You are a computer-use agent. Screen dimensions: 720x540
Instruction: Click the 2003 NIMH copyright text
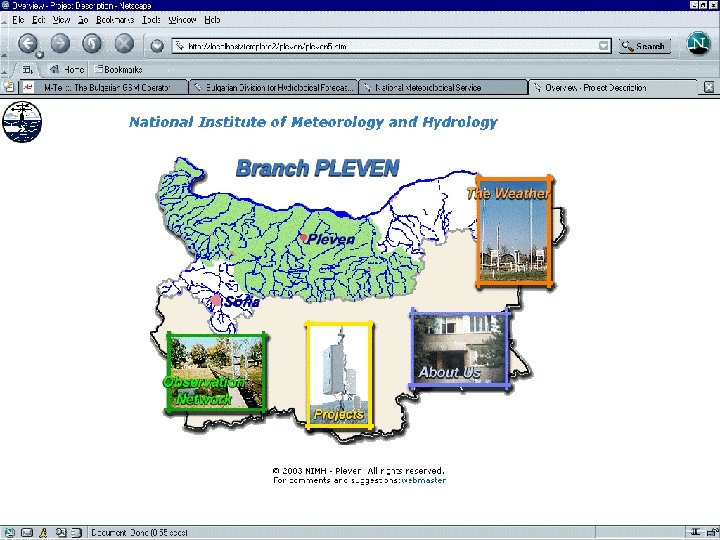click(358, 471)
